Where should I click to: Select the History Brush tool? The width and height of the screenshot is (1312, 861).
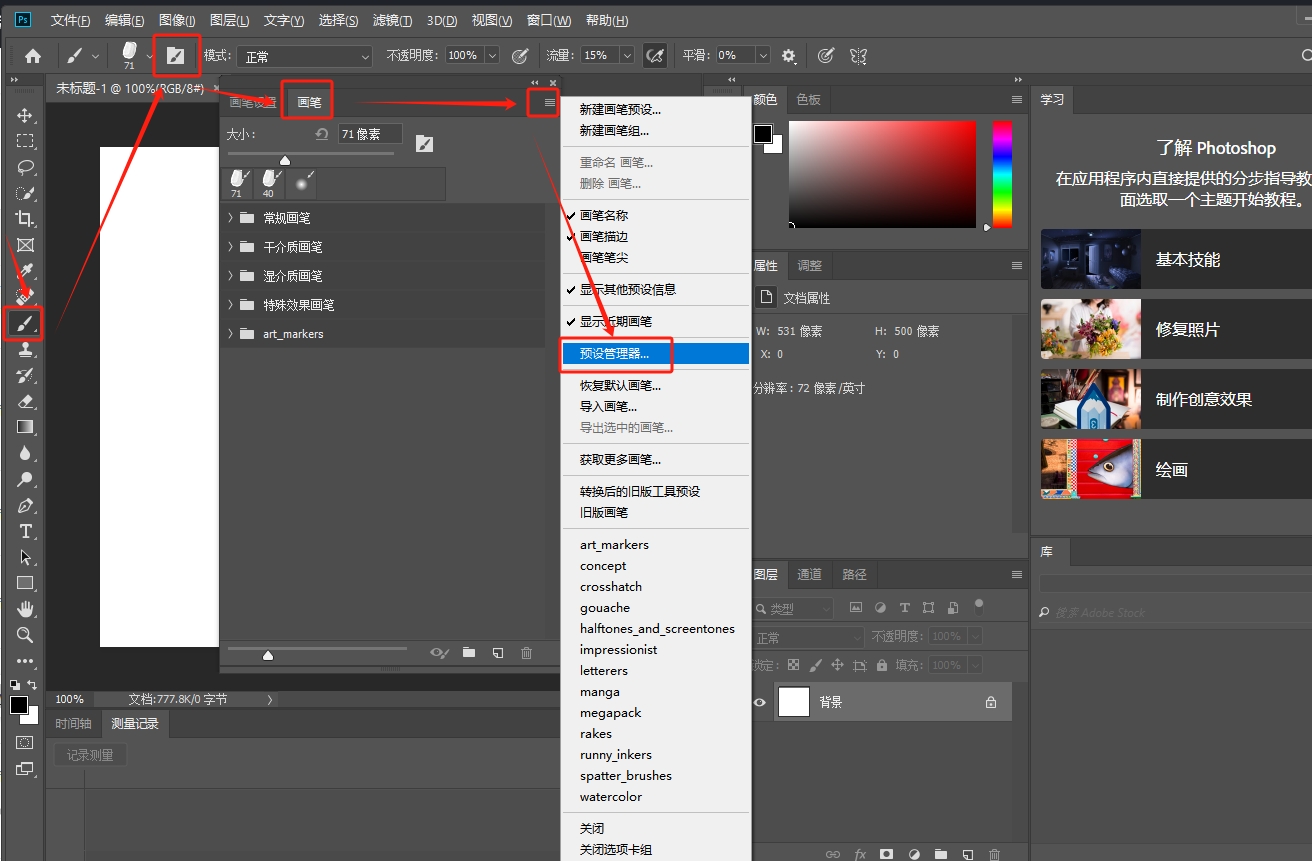(25, 375)
